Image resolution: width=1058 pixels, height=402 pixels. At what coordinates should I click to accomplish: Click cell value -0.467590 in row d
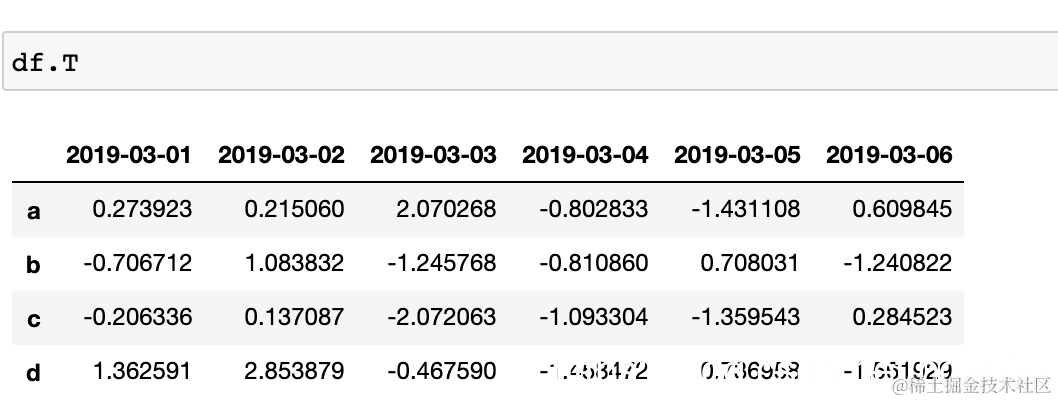point(442,371)
